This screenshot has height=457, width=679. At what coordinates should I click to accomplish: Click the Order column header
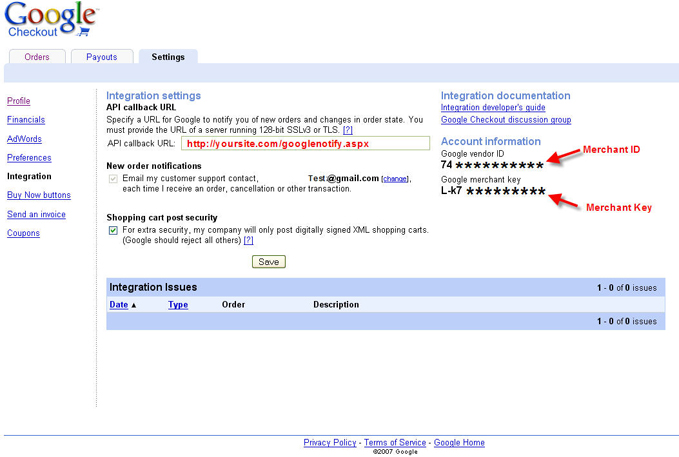pos(233,305)
